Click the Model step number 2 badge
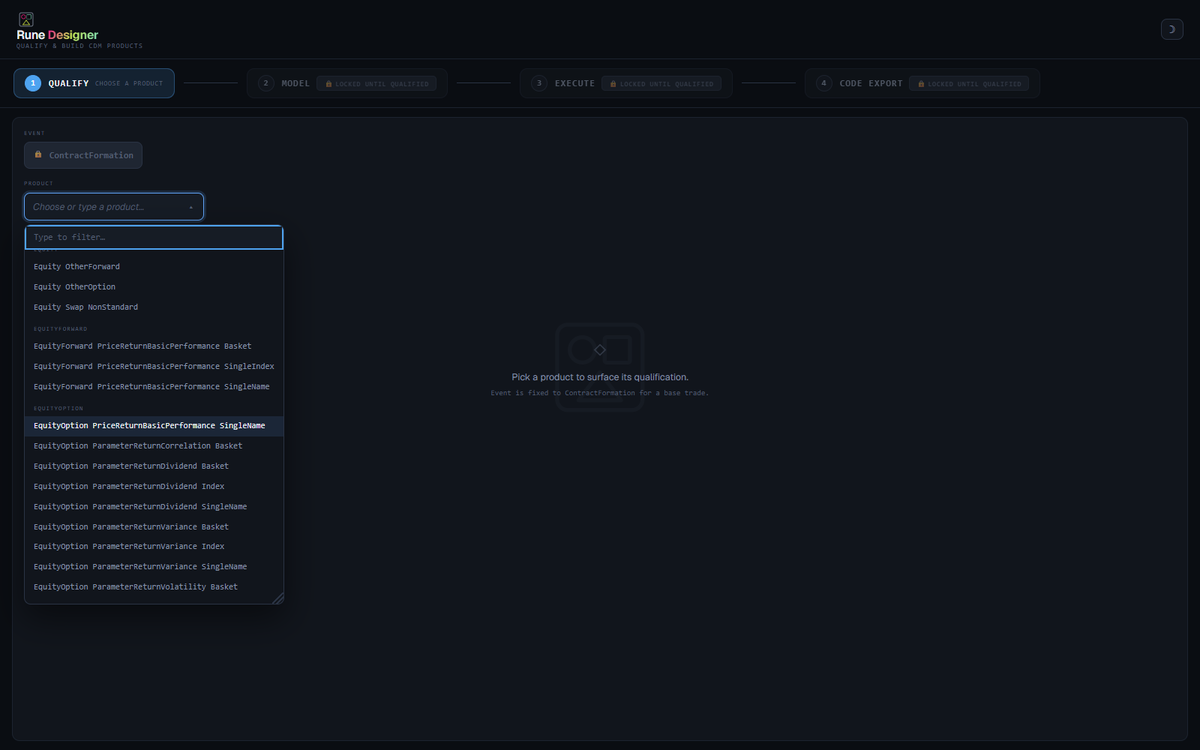Screen dimensions: 1200x750 [265, 83]
